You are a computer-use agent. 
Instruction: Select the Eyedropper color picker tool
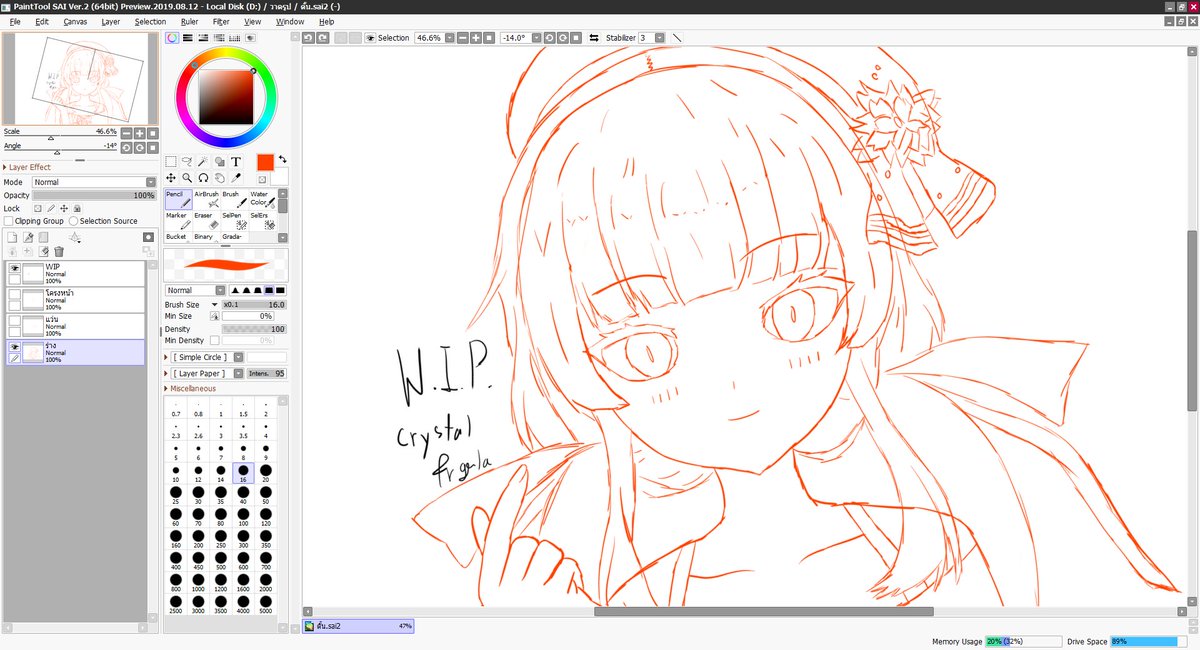click(x=236, y=177)
